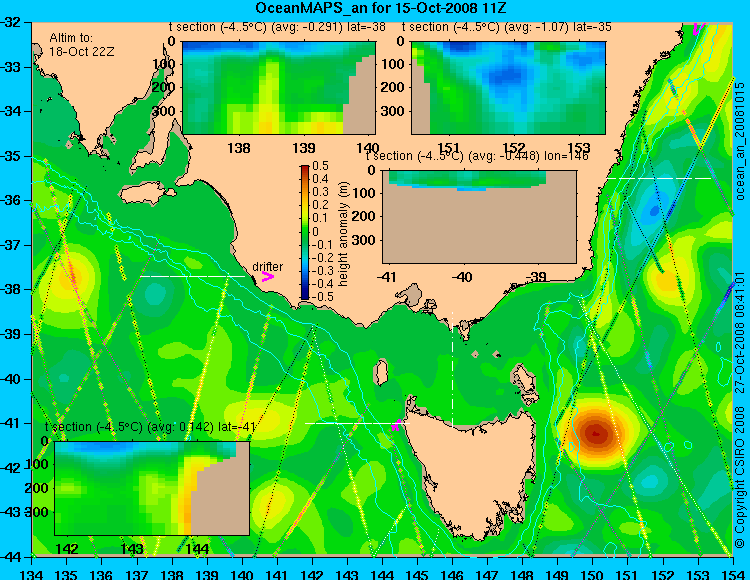This screenshot has width=750, height=580.
Task: Click the blue cold eddy near 152E, 36S
Action: (x=653, y=210)
